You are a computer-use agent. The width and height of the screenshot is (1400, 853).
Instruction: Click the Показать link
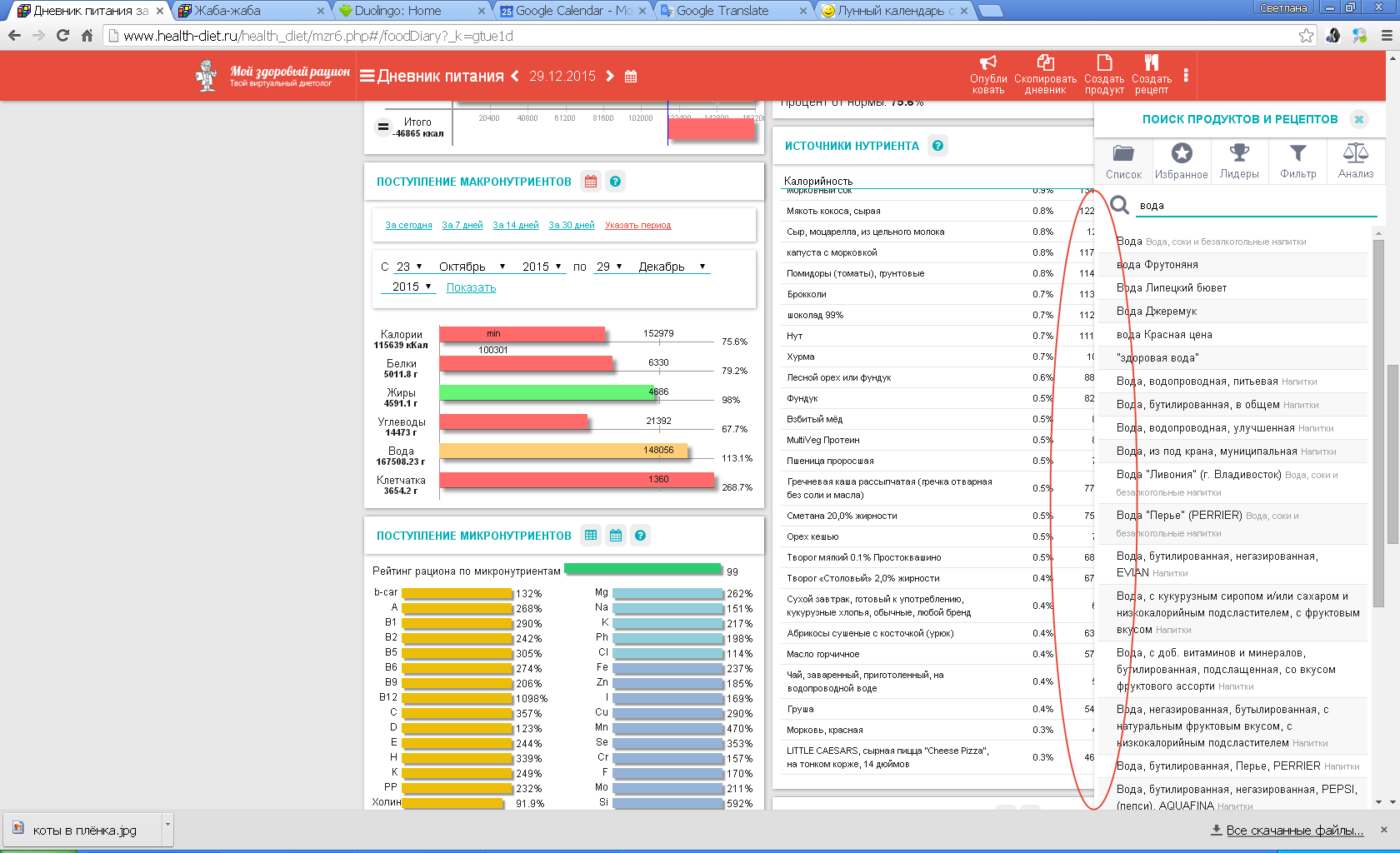(x=471, y=287)
